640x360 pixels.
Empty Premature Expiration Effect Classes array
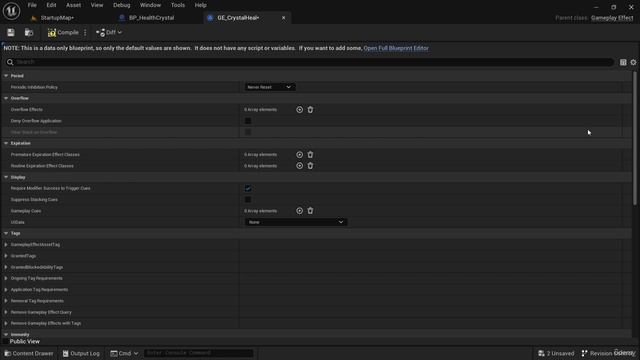tap(310, 155)
